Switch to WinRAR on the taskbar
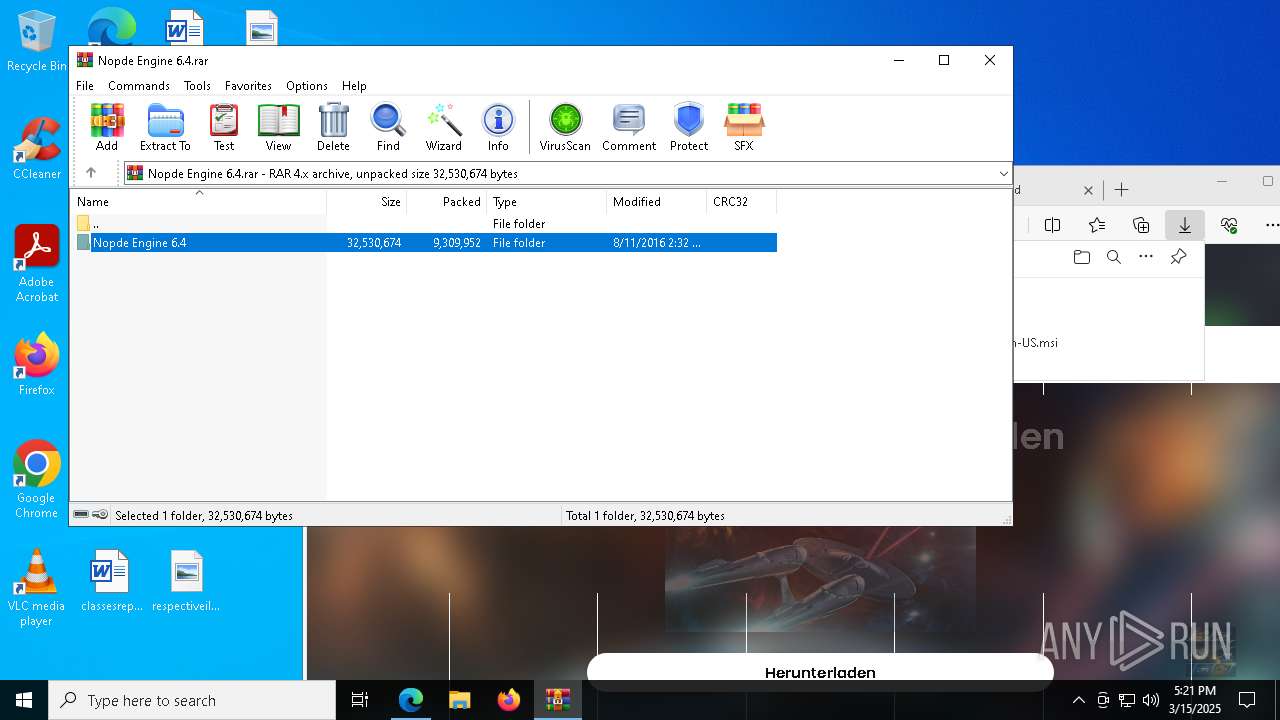The width and height of the screenshot is (1280, 720). [557, 700]
